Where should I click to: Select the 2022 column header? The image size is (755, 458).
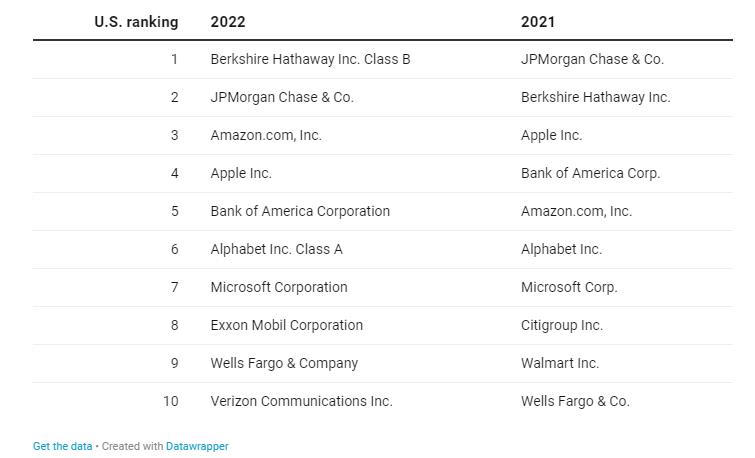pos(228,21)
